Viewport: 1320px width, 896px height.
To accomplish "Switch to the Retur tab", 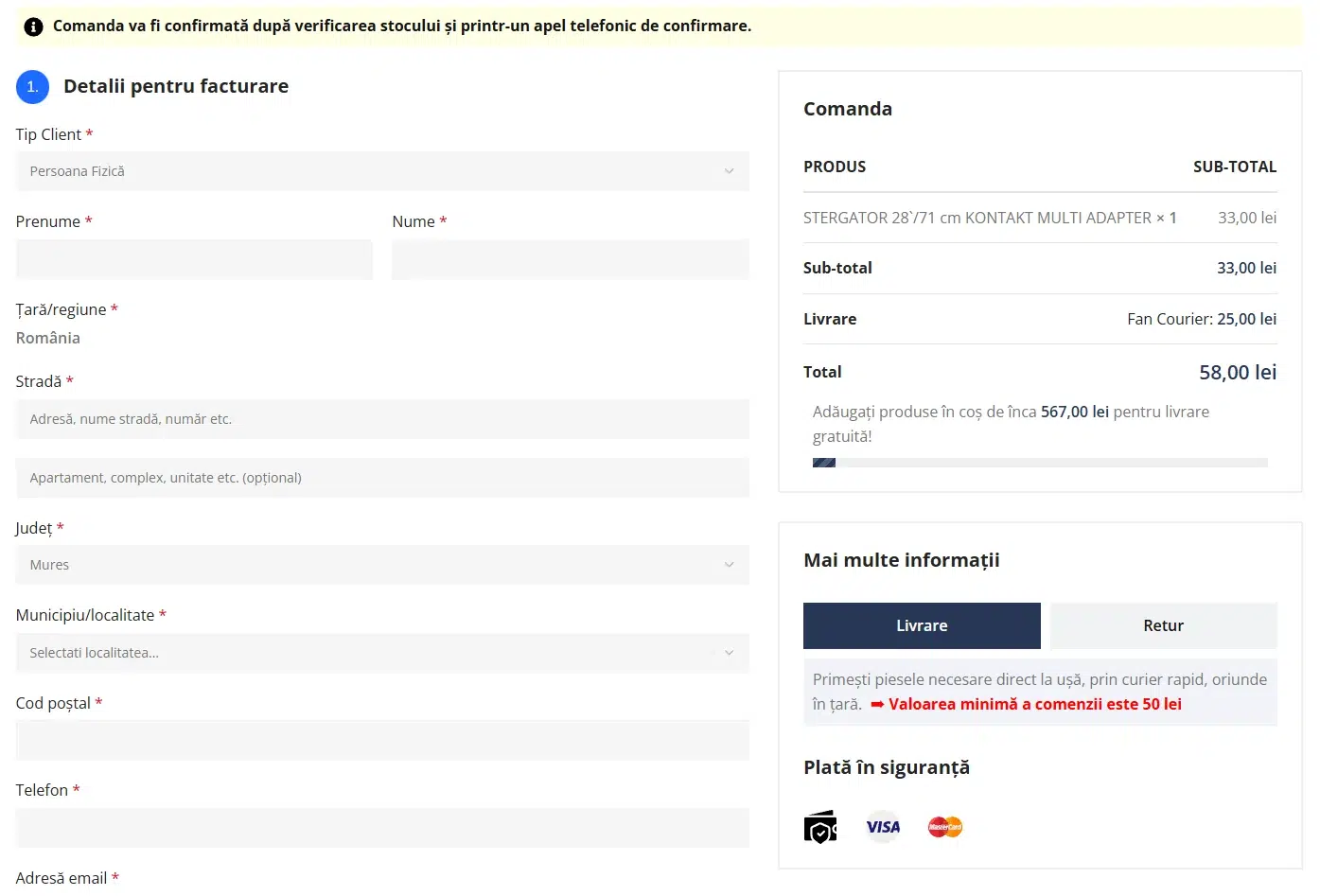I will coord(1164,625).
